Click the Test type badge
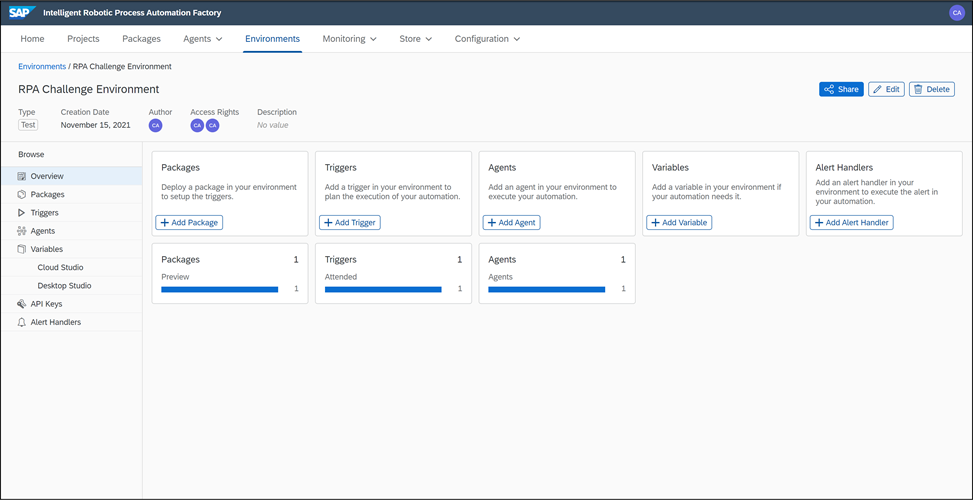This screenshot has width=973, height=500. click(28, 125)
